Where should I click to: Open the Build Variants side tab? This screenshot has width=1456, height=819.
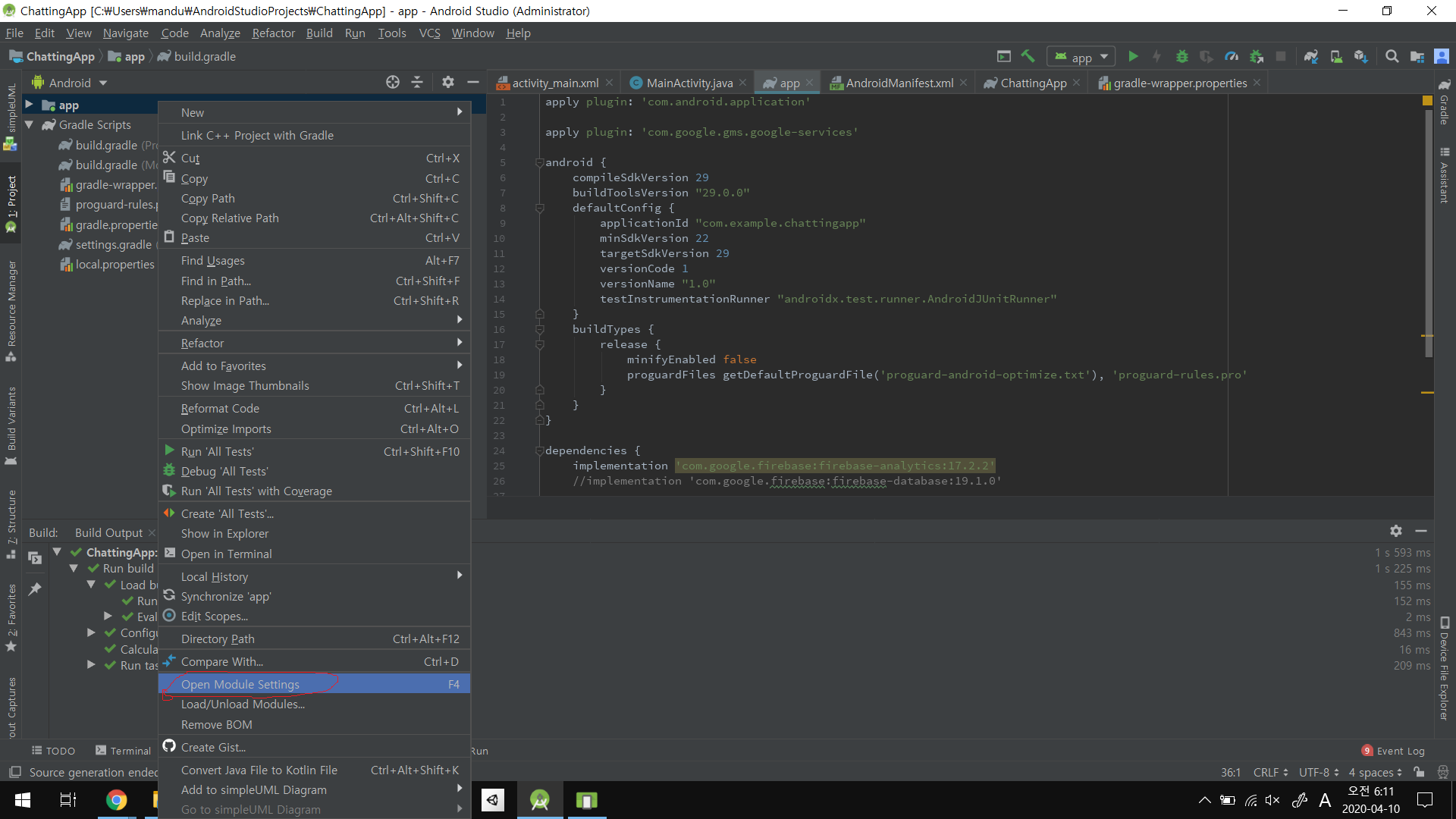pyautogui.click(x=11, y=426)
